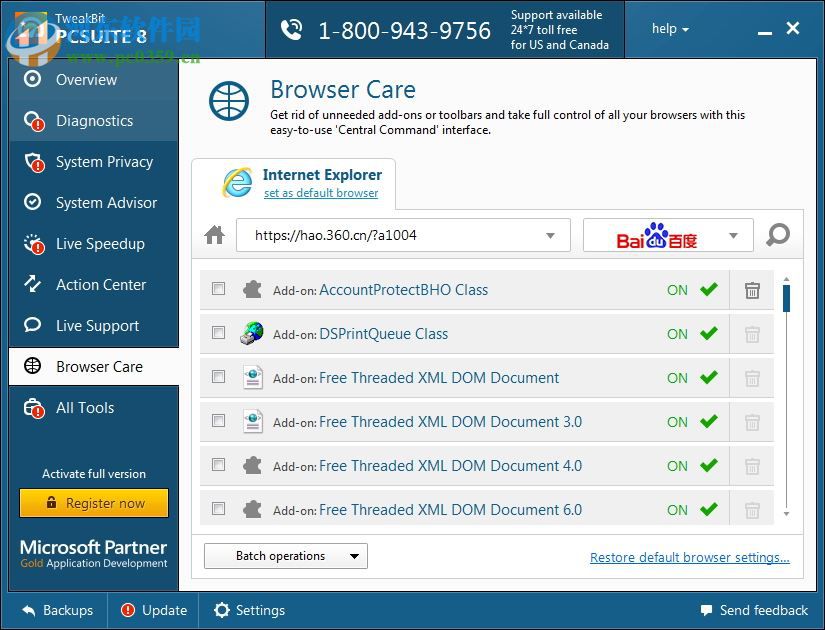
Task: Click the Update alert icon
Action: [127, 610]
